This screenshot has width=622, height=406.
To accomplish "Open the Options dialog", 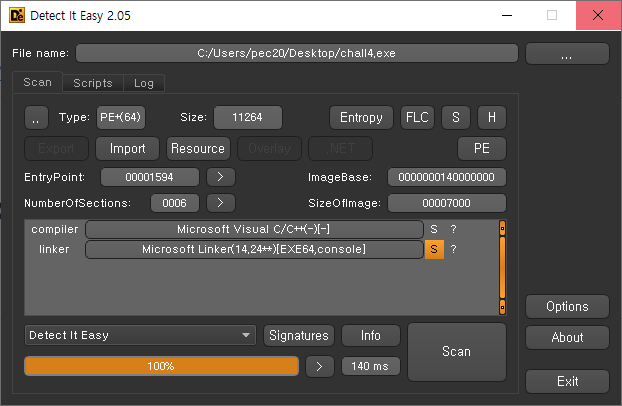I will (567, 306).
